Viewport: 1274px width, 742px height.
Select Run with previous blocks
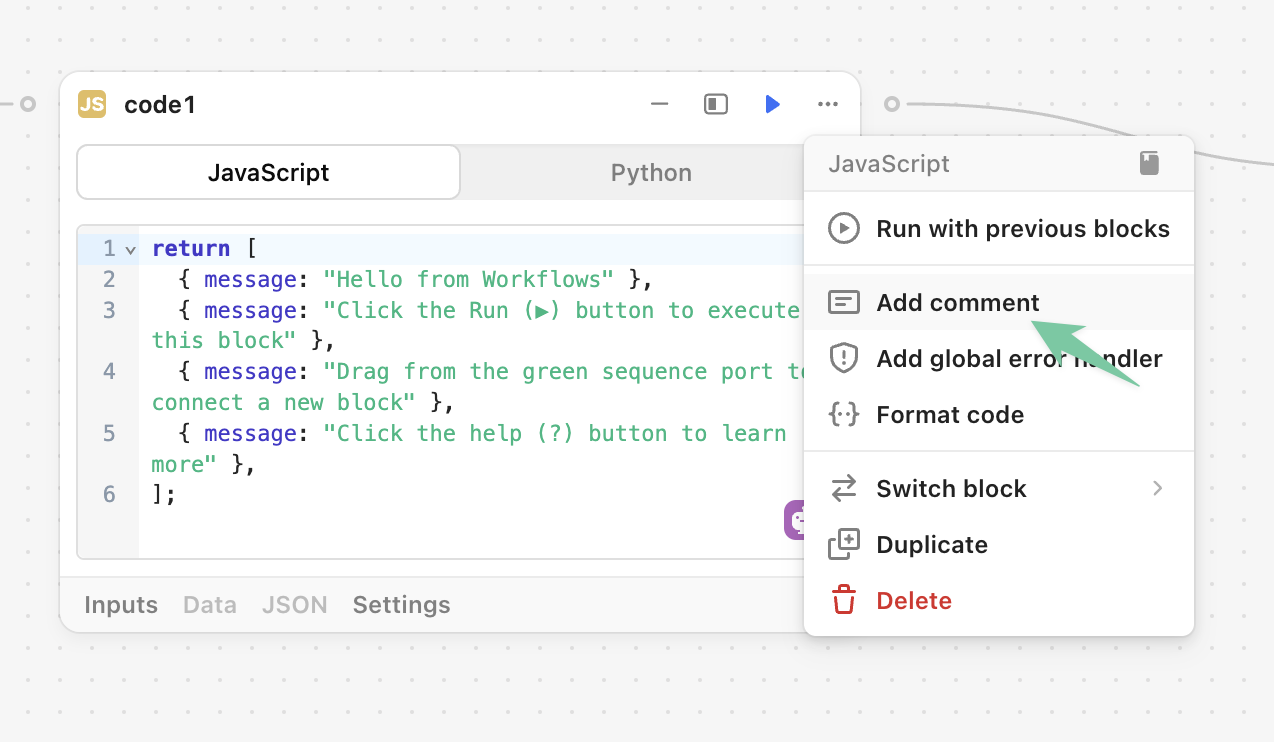click(1022, 229)
